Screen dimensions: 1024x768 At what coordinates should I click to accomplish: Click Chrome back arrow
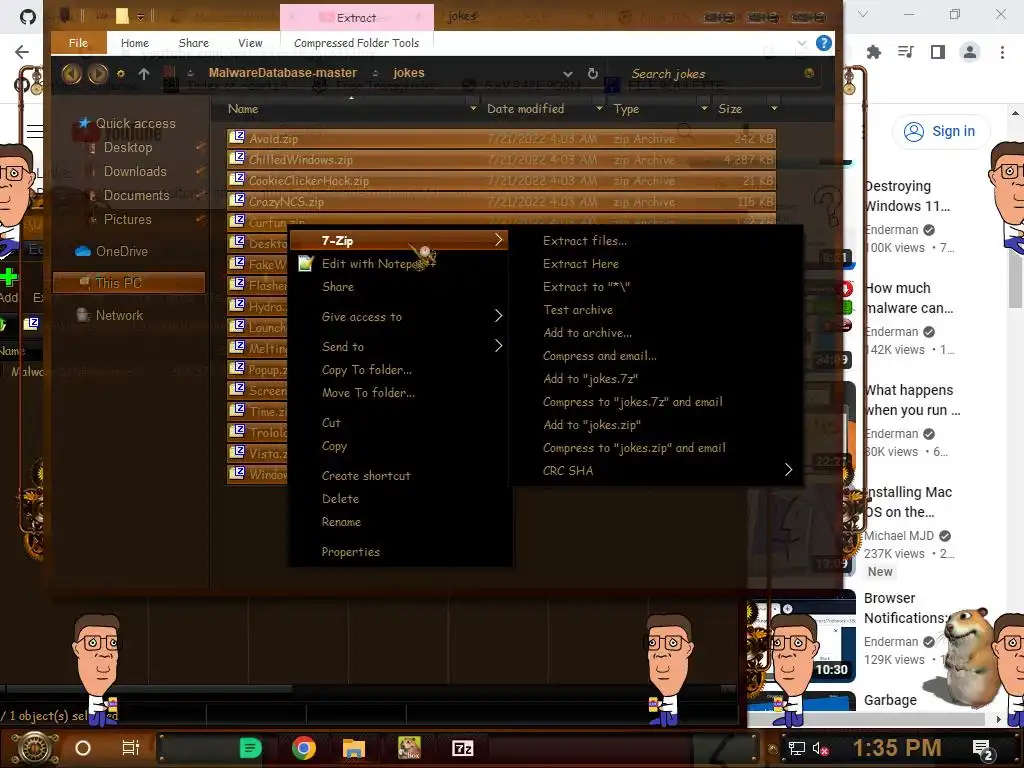[22, 52]
